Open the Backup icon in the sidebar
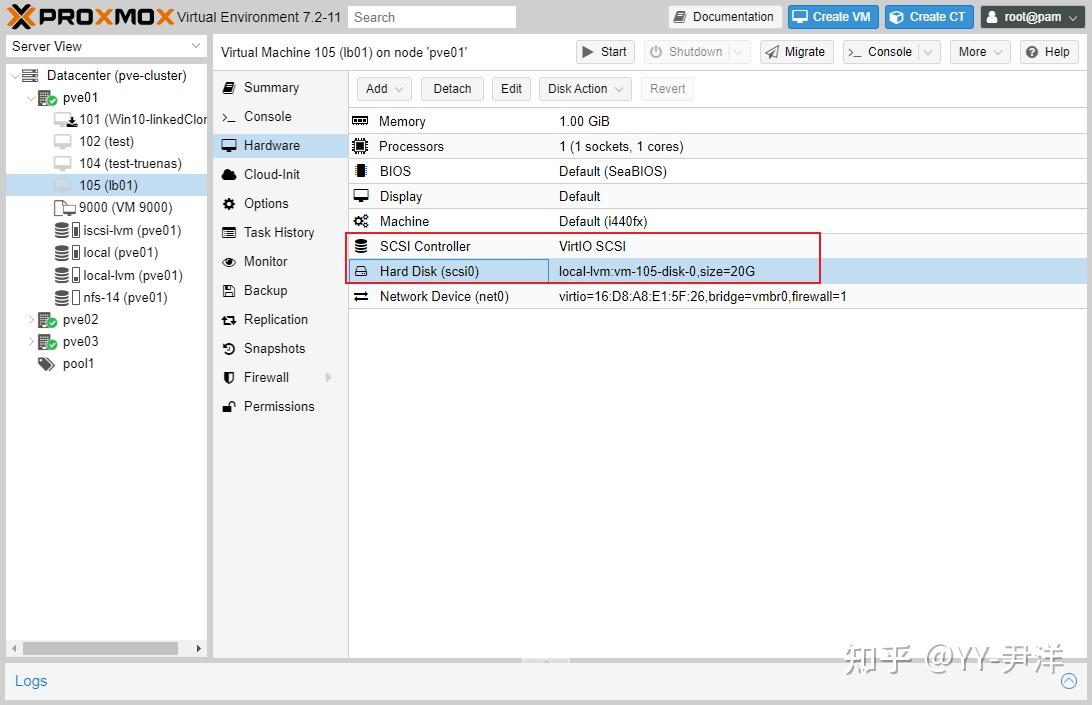Viewport: 1092px width, 705px height. (232, 290)
